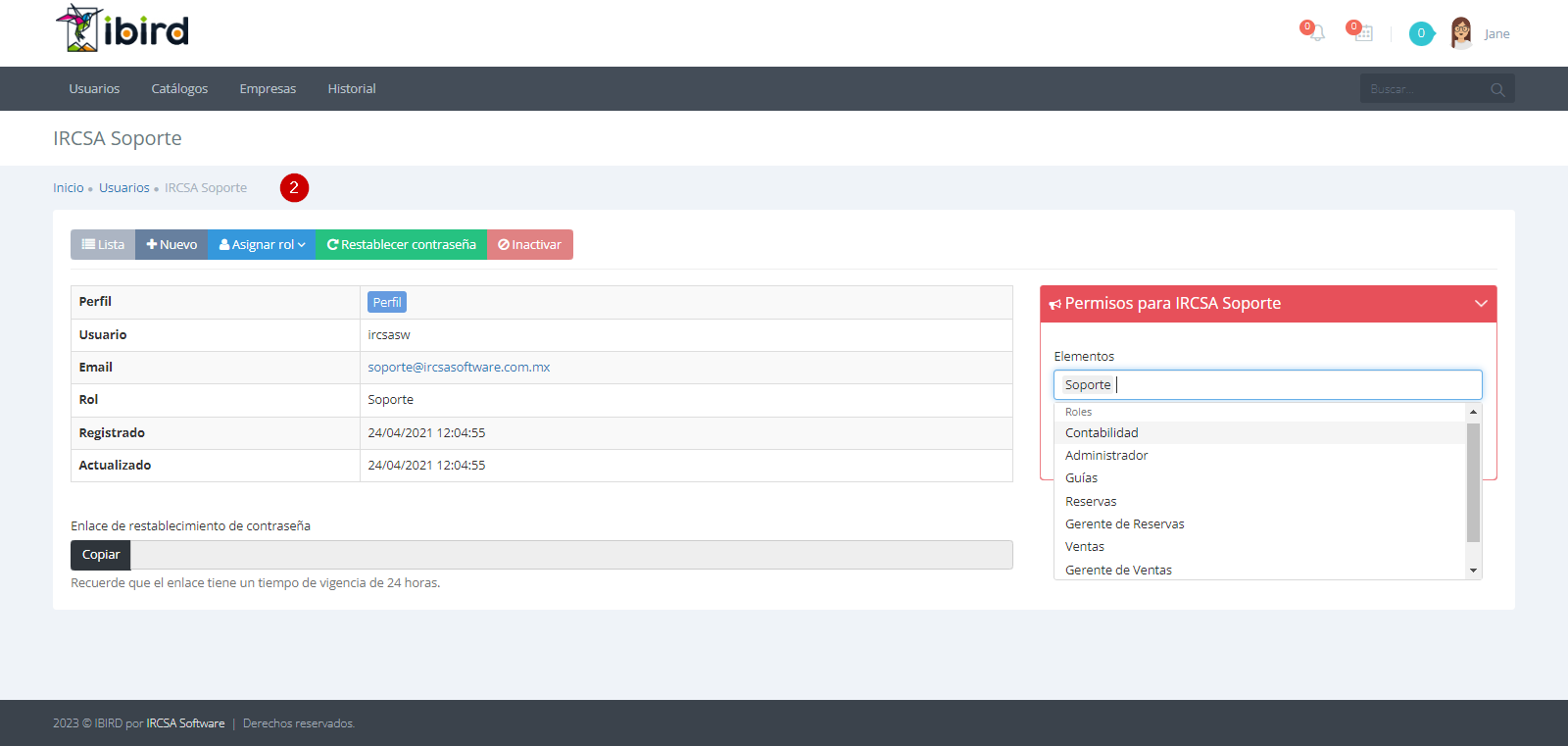This screenshot has height=746, width=1568.
Task: Click the teal counter badge showing 0
Action: point(1421,33)
